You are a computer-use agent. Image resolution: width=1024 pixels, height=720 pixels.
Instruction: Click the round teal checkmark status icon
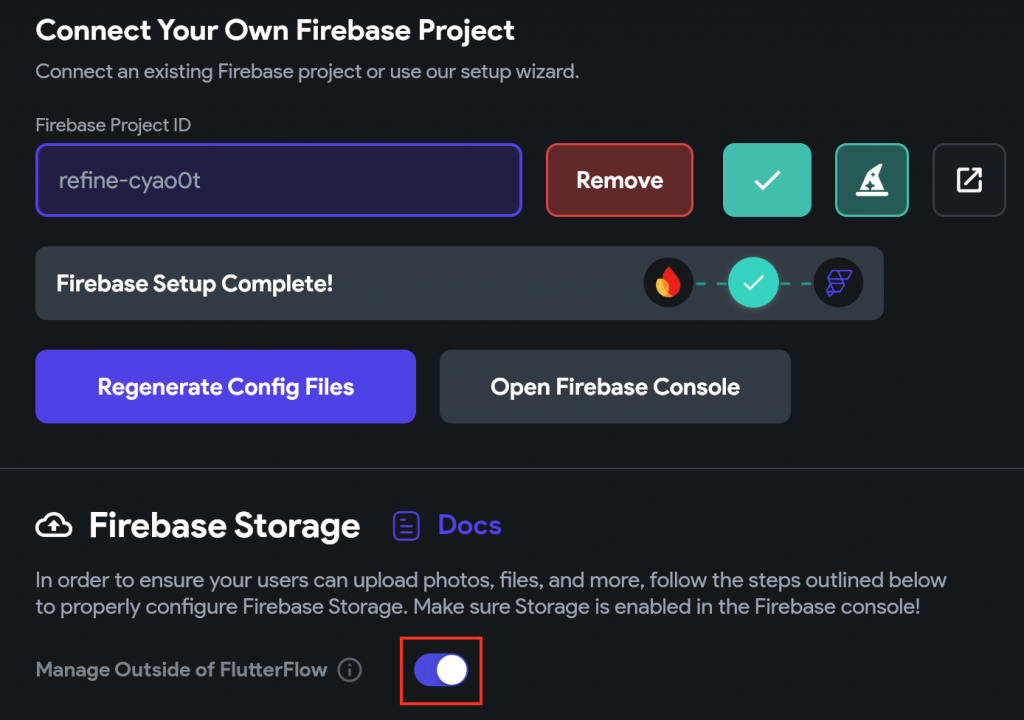pos(753,283)
